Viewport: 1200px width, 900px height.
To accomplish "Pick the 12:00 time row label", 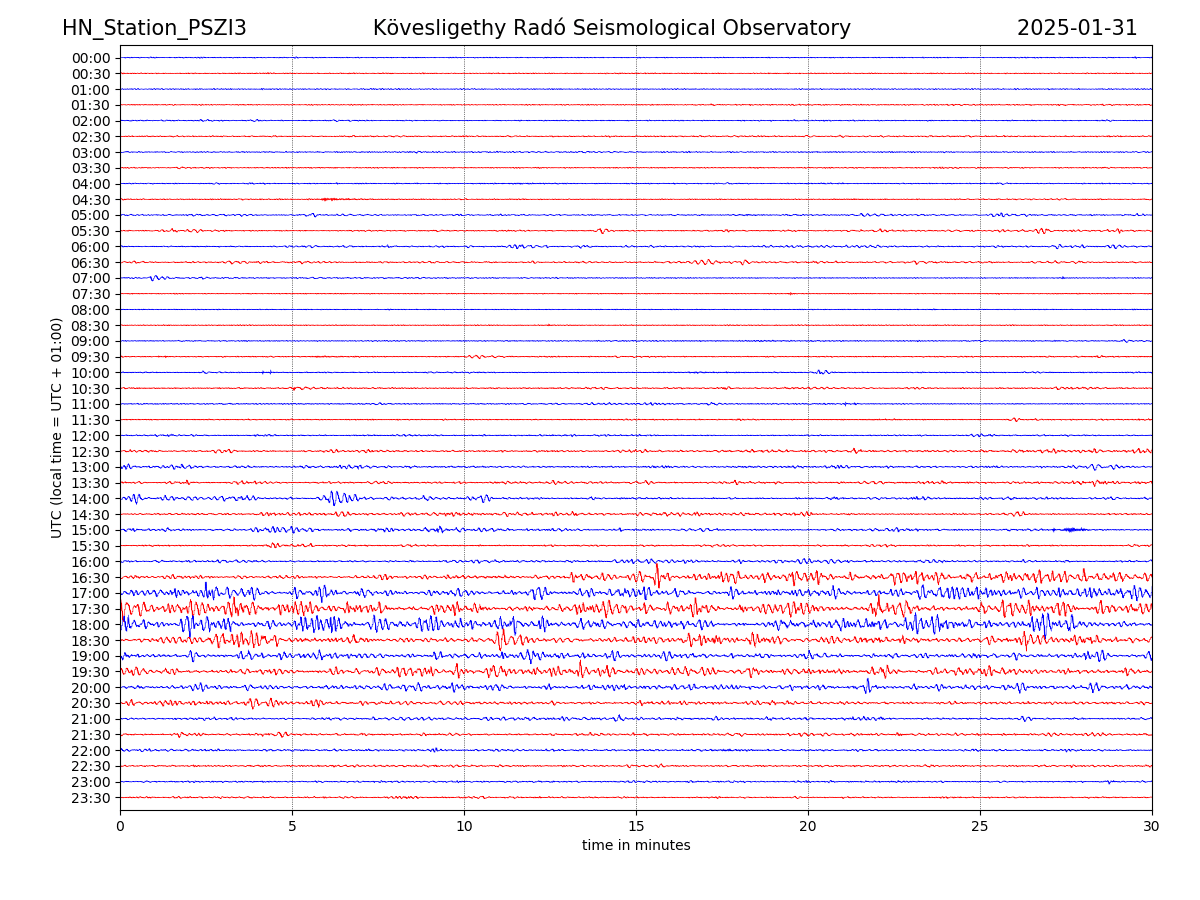I will pos(90,436).
